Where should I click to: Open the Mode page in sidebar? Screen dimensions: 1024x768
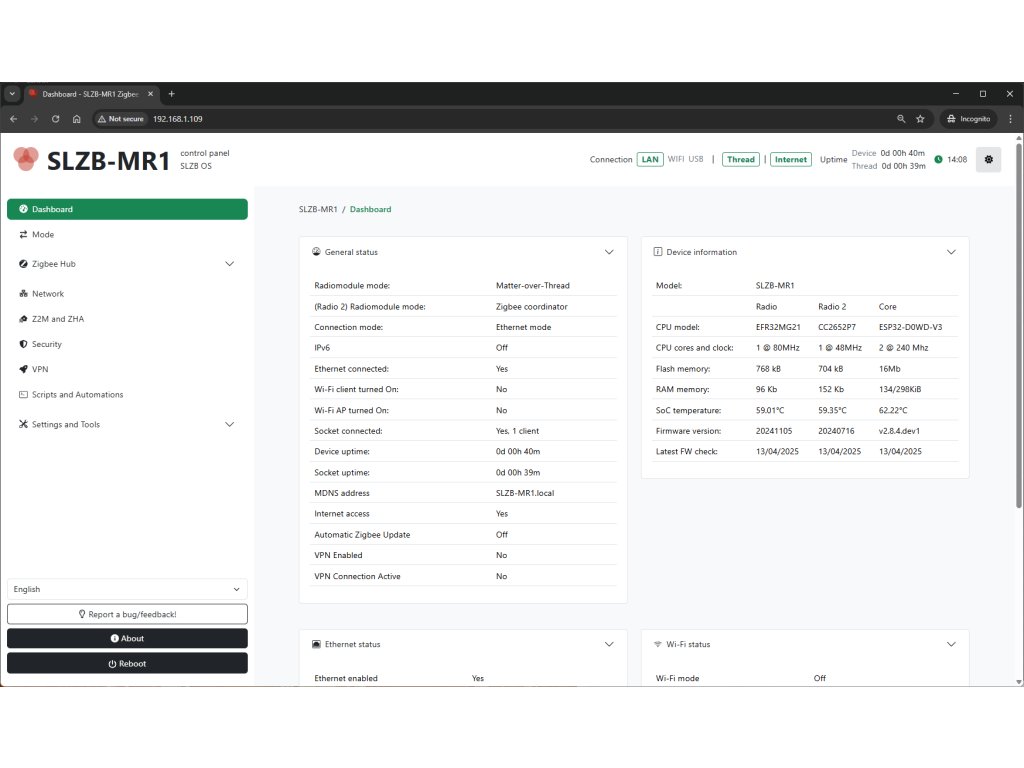43,234
